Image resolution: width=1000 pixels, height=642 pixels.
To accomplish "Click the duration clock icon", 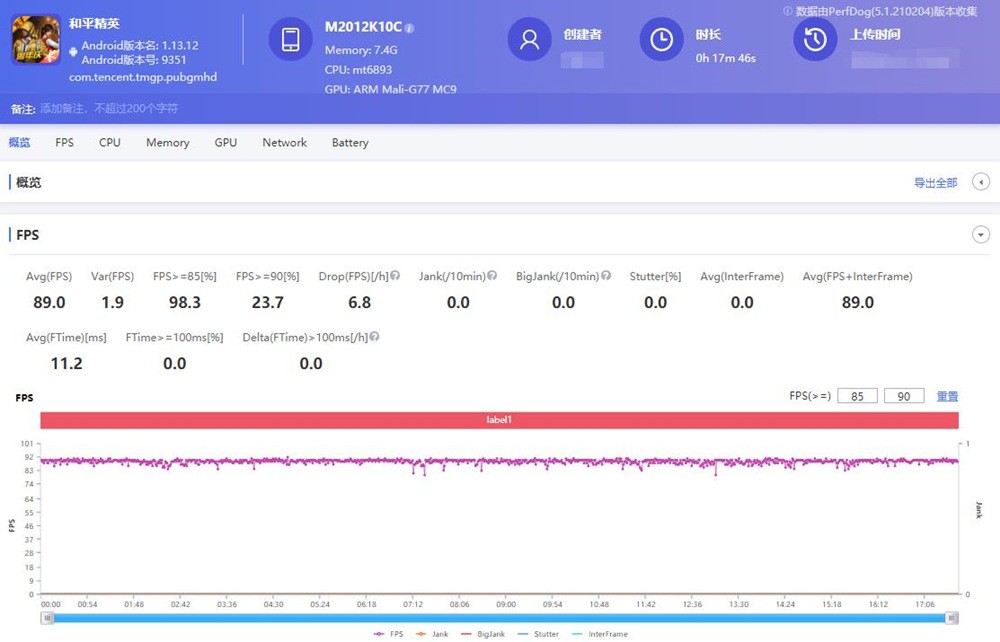I will click(661, 40).
